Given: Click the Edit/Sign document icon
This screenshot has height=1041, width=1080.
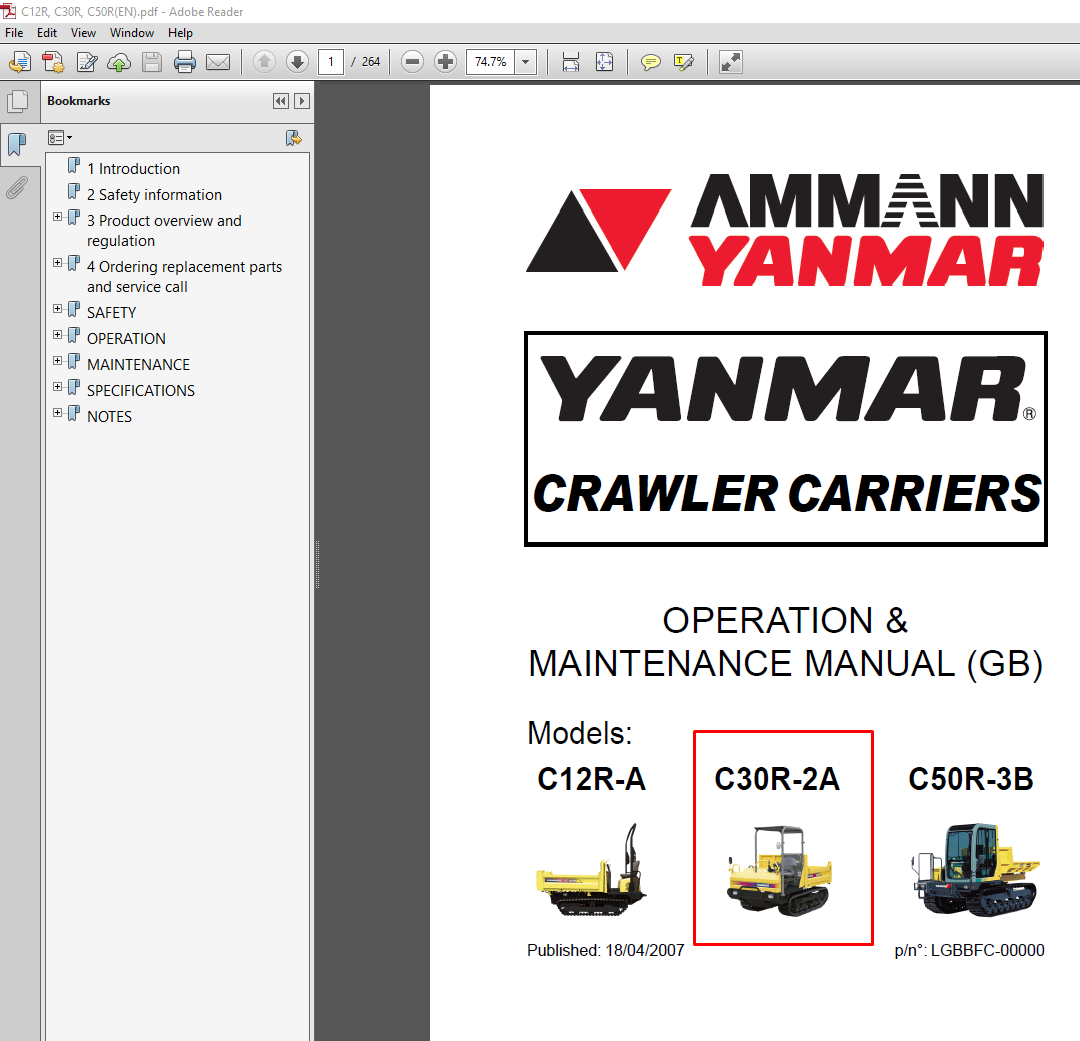Looking at the screenshot, I should coord(86,62).
